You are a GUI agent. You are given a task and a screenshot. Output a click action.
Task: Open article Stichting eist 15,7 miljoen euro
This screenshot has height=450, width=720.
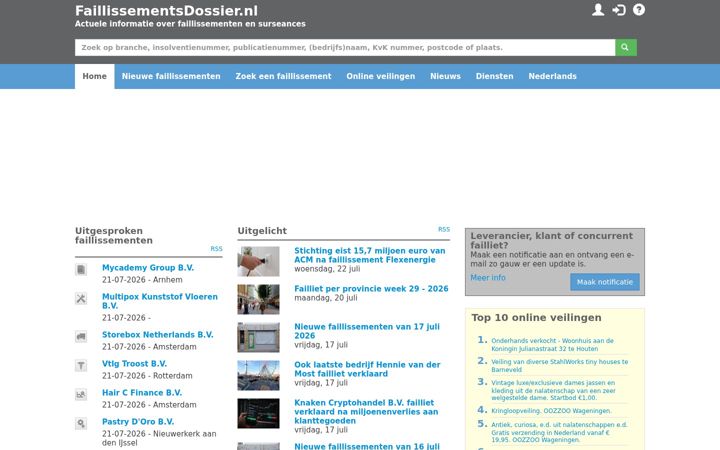370,255
